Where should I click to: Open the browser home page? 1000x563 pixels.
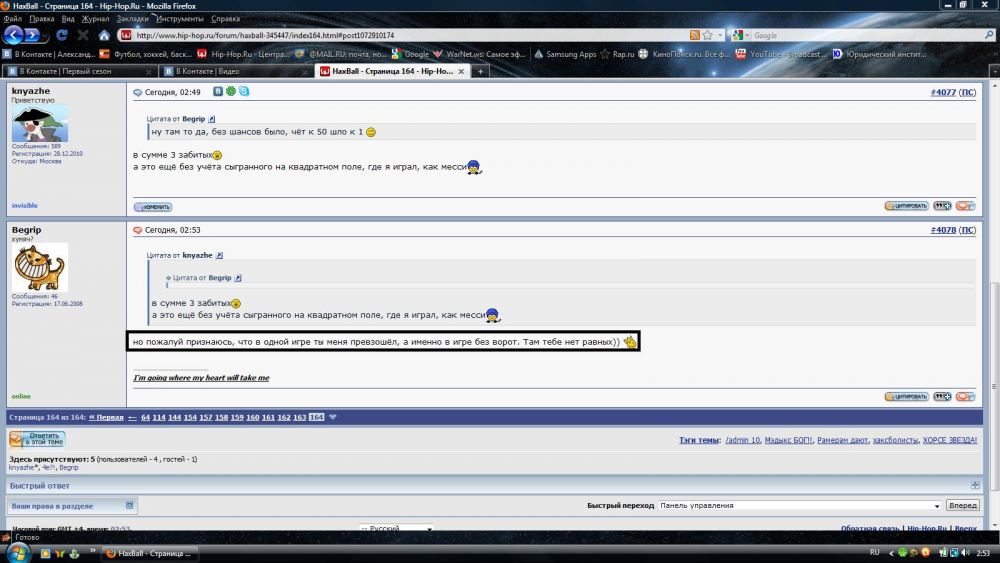pyautogui.click(x=104, y=35)
